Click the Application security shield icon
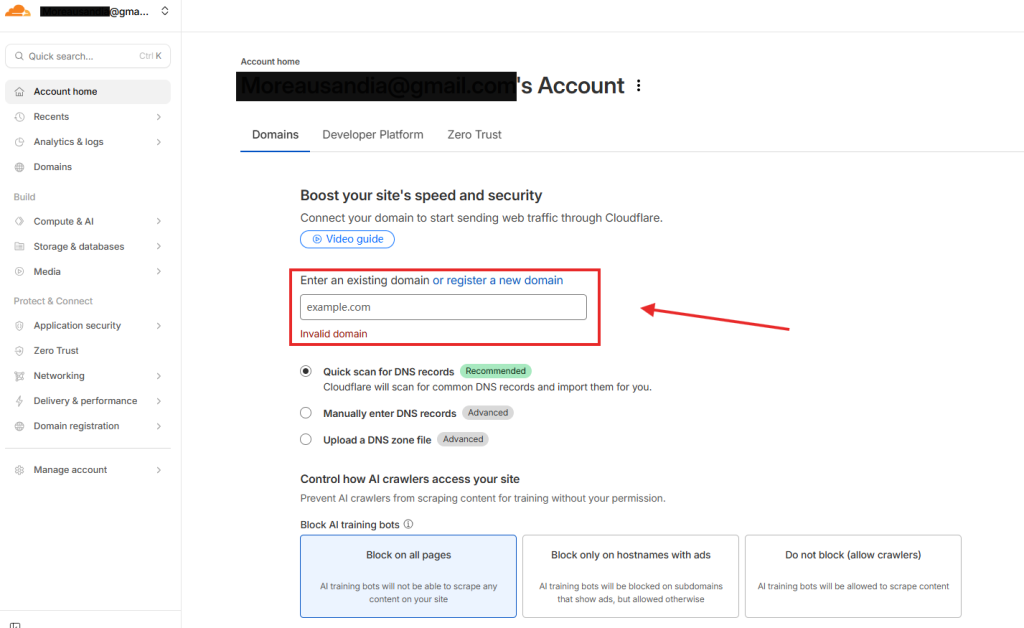Viewport: 1024px width, 628px height. 20,326
